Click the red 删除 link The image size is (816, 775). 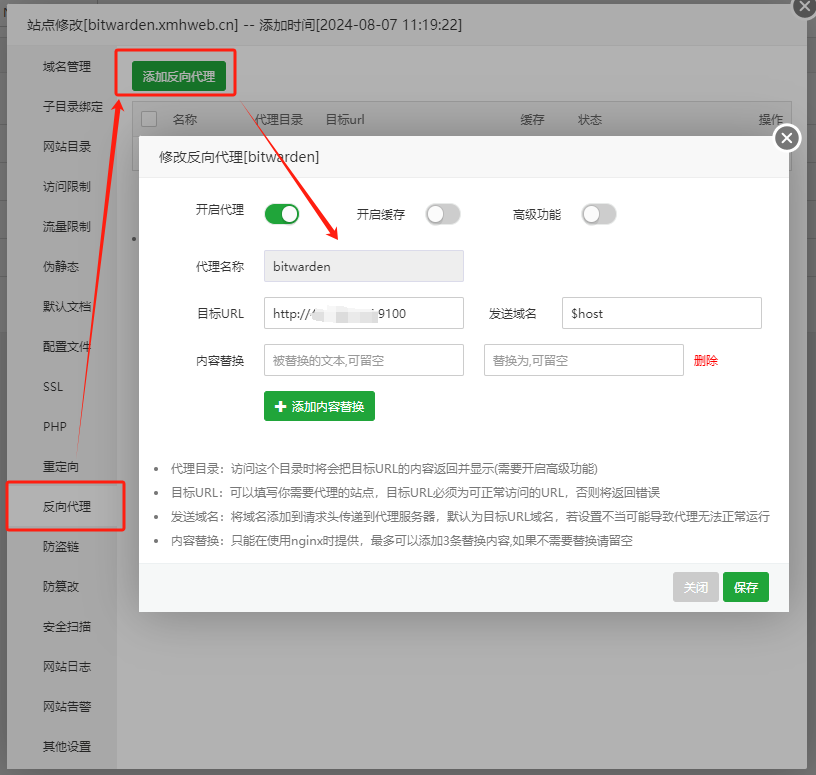(706, 360)
